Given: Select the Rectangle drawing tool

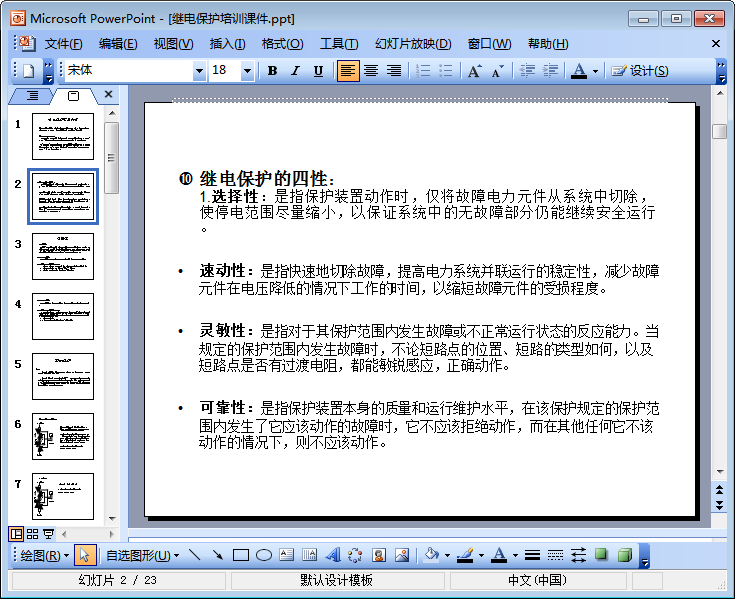Looking at the screenshot, I should click(240, 555).
